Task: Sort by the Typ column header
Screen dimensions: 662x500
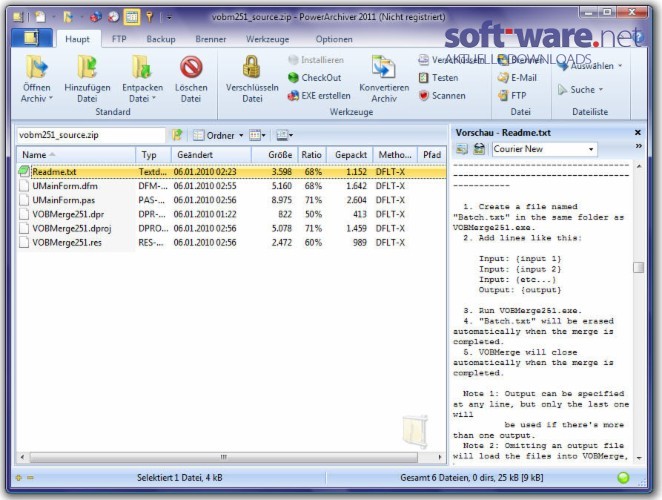Action: point(153,155)
